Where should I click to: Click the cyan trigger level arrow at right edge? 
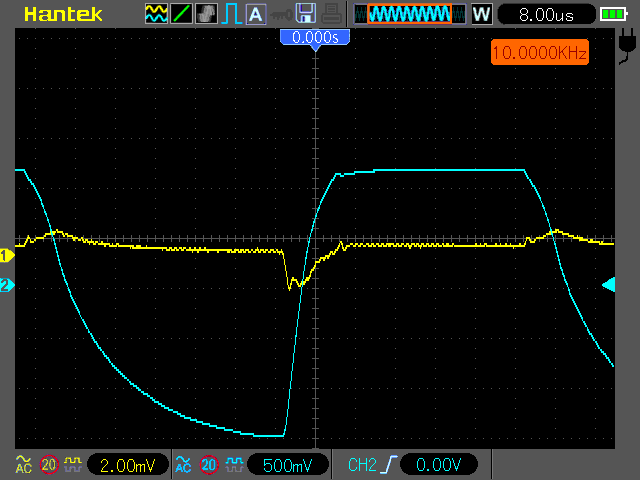(609, 284)
